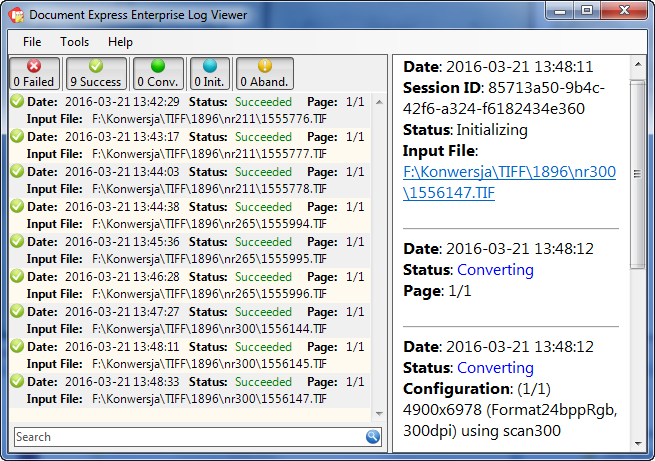Click the green check icon for 13:48:11 entry
This screenshot has width=655, height=461.
tap(17, 346)
